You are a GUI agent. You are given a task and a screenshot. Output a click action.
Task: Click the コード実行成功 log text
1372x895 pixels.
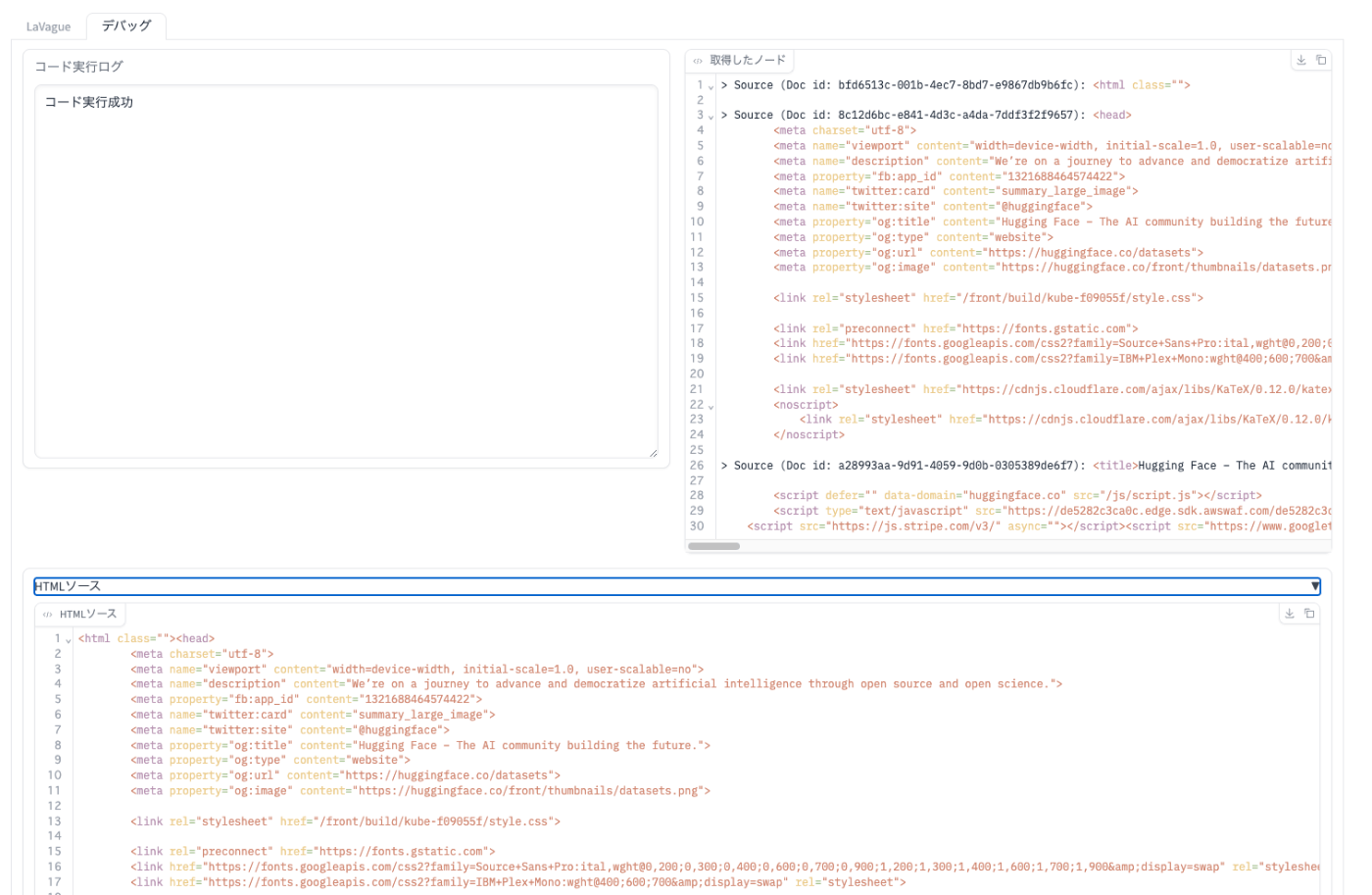88,102
